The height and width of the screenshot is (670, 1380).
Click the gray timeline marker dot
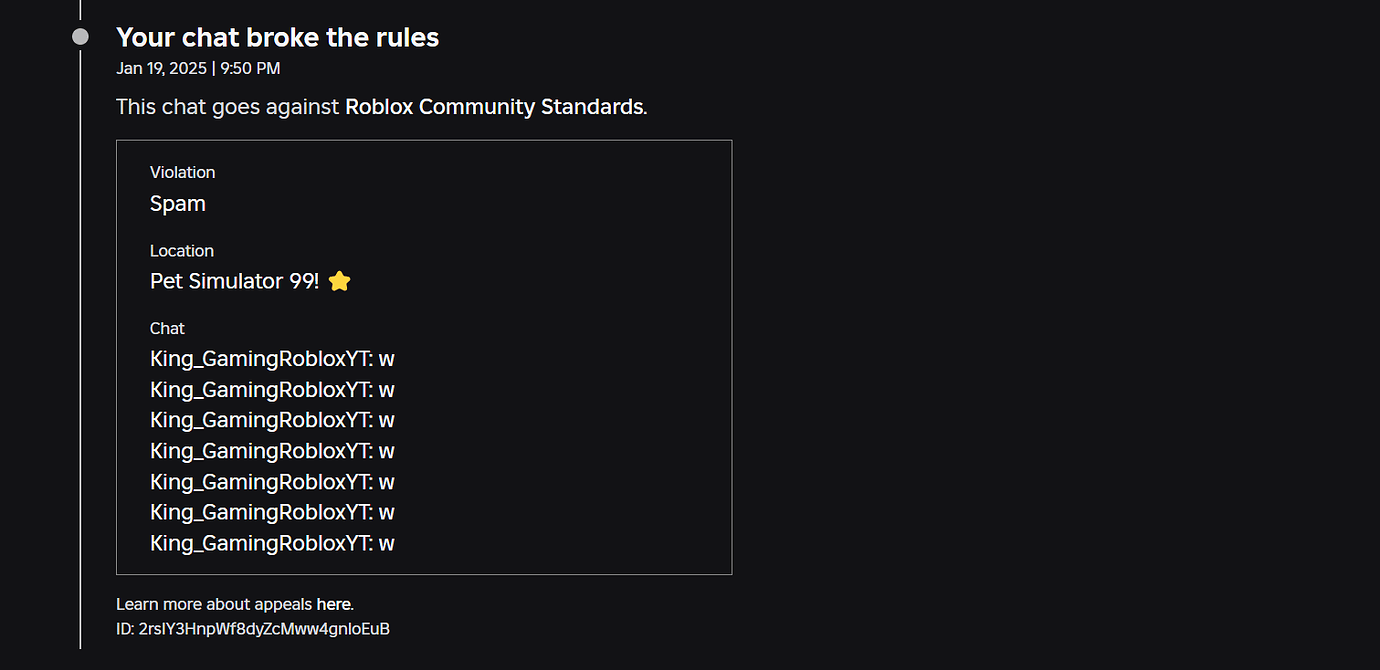[x=81, y=37]
